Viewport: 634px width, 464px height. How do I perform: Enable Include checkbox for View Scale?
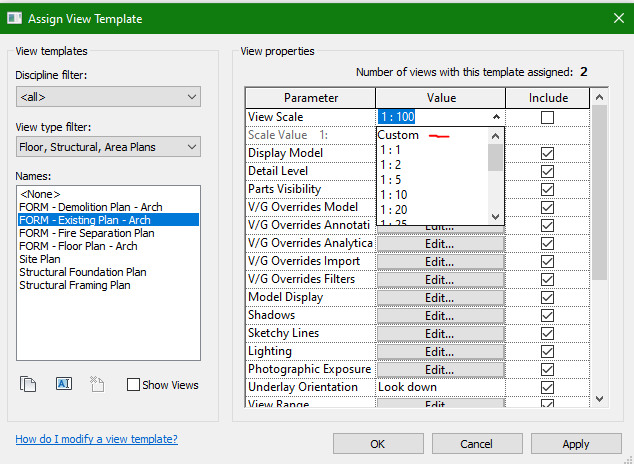point(547,118)
